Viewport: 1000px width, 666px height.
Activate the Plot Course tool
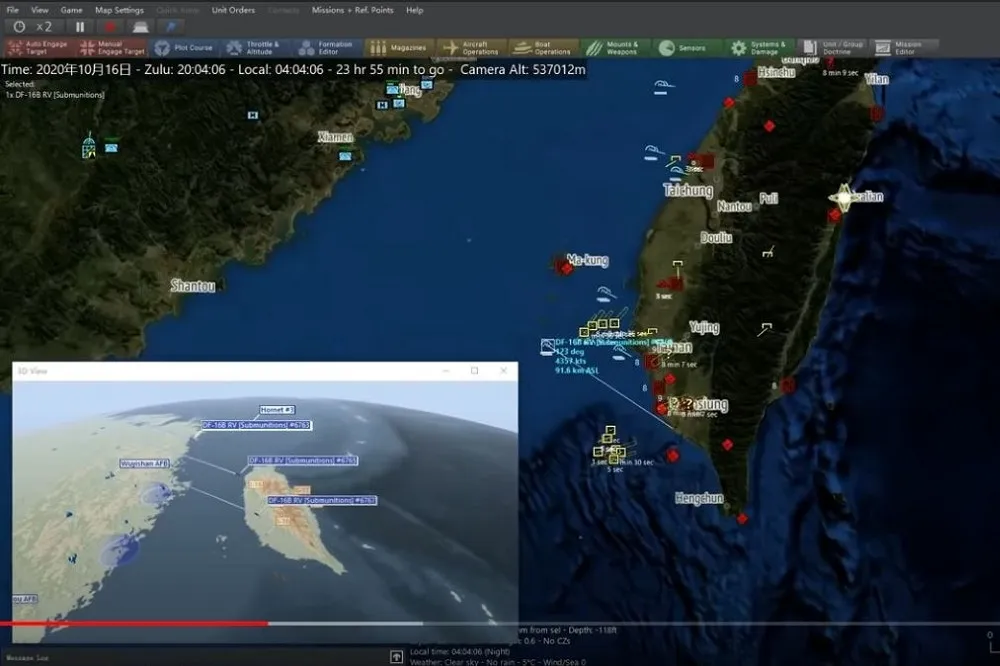184,48
